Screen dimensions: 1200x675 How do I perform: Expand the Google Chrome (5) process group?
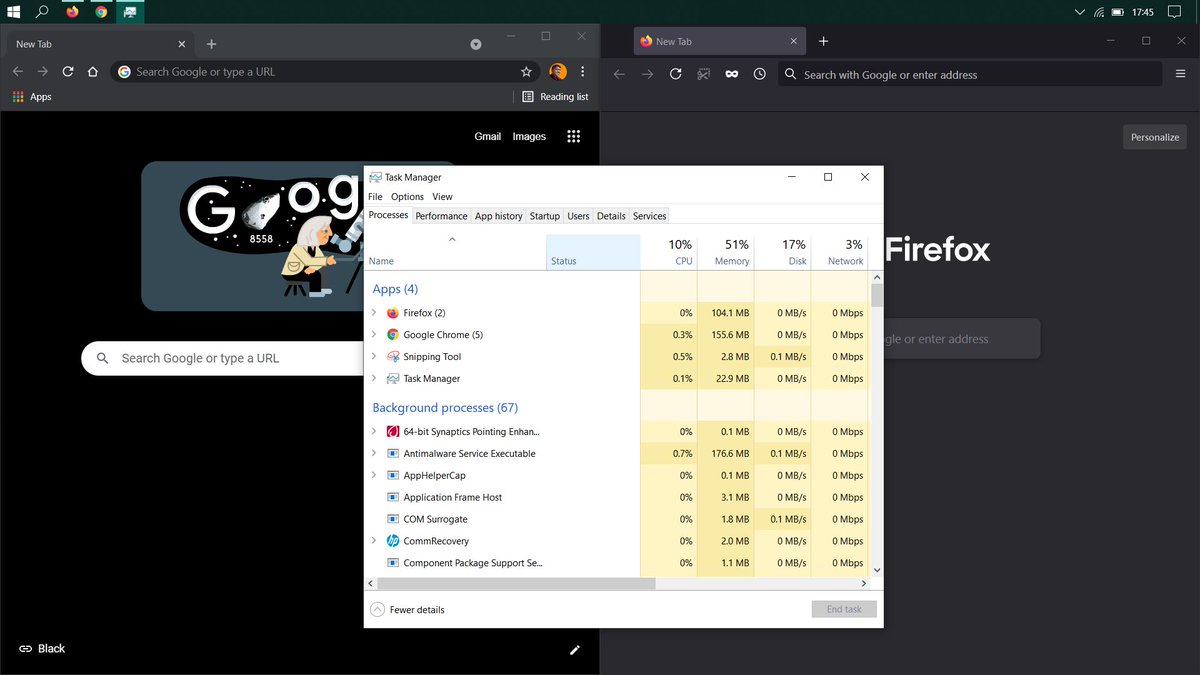(374, 335)
